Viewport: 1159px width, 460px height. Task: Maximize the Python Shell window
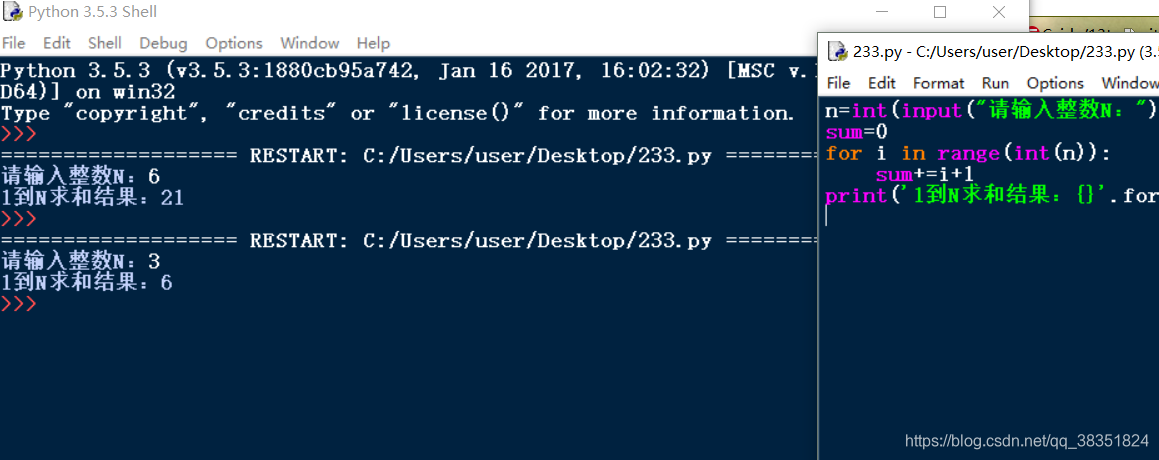click(940, 13)
